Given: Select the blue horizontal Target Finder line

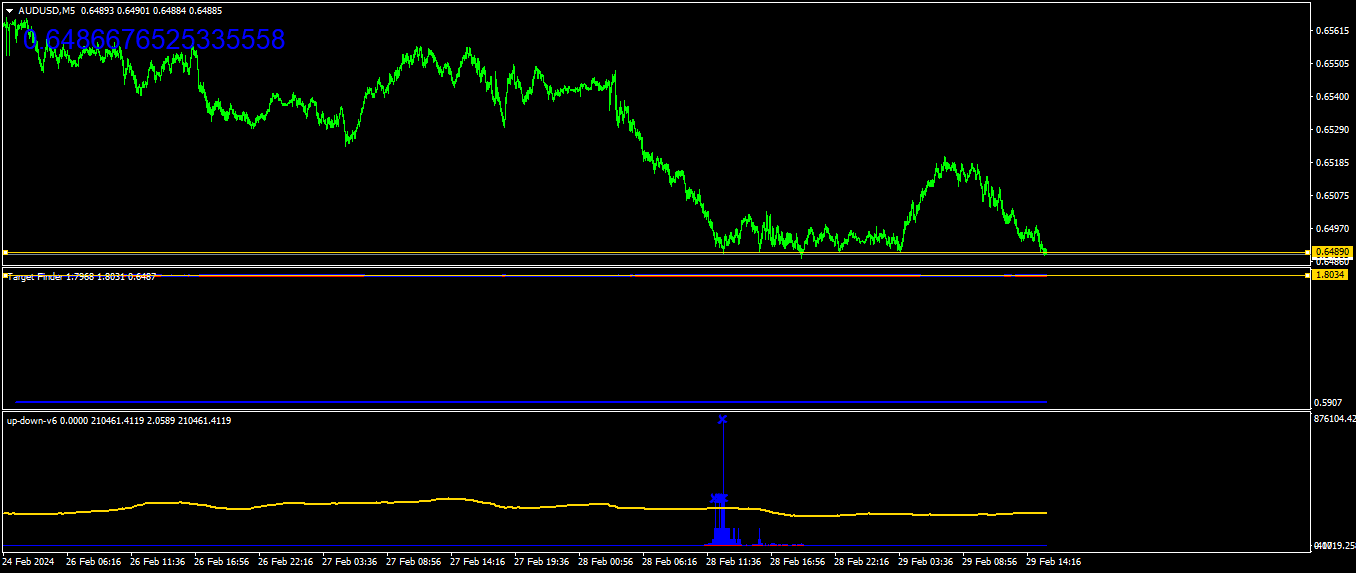Looking at the screenshot, I should (x=531, y=402).
